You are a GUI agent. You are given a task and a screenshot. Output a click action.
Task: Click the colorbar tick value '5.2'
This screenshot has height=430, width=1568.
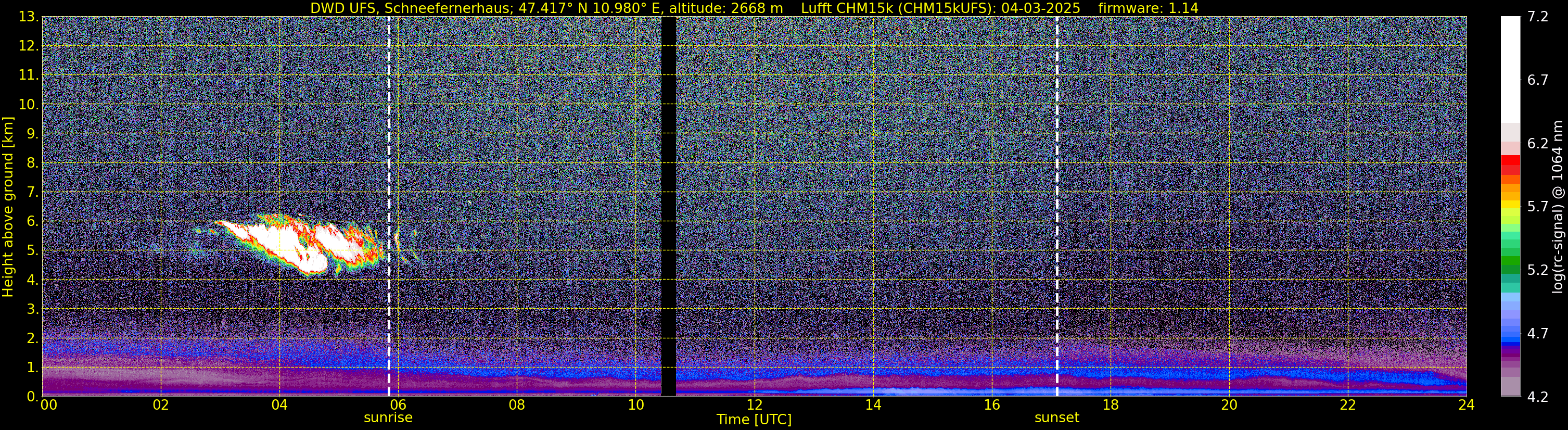pyautogui.click(x=1538, y=270)
